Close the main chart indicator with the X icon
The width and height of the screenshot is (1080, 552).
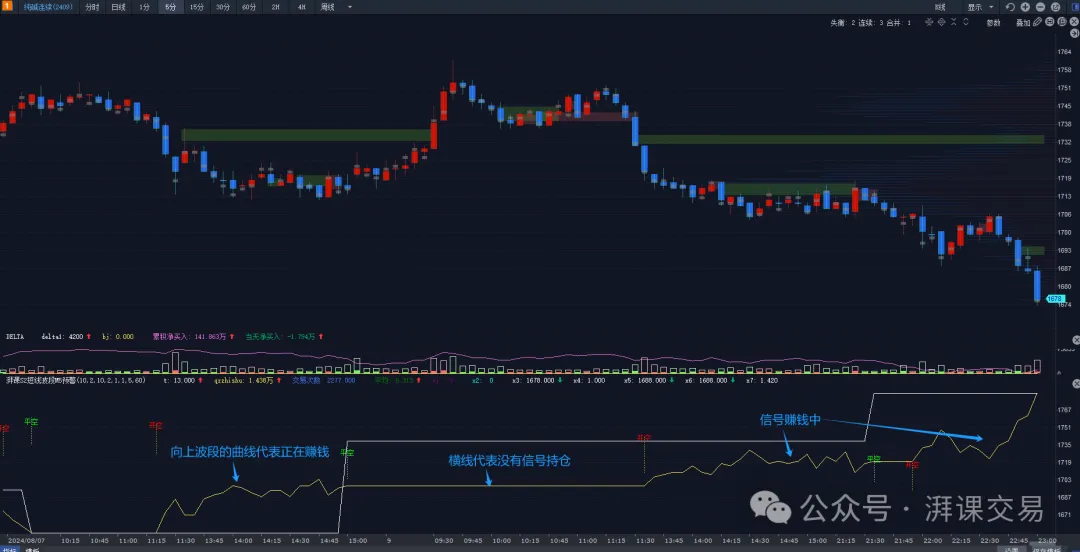(1074, 22)
